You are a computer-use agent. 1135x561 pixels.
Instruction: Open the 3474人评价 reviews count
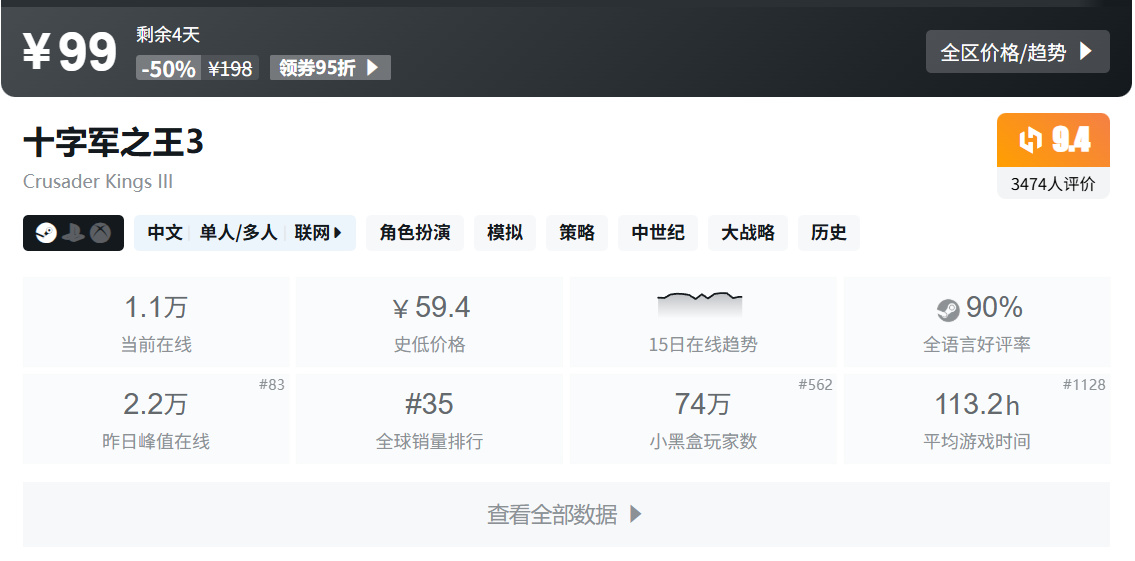click(x=1053, y=184)
